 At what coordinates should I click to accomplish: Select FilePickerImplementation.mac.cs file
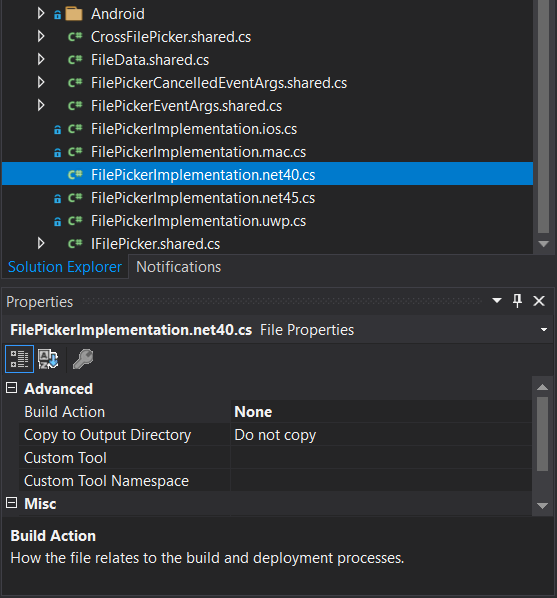point(198,152)
